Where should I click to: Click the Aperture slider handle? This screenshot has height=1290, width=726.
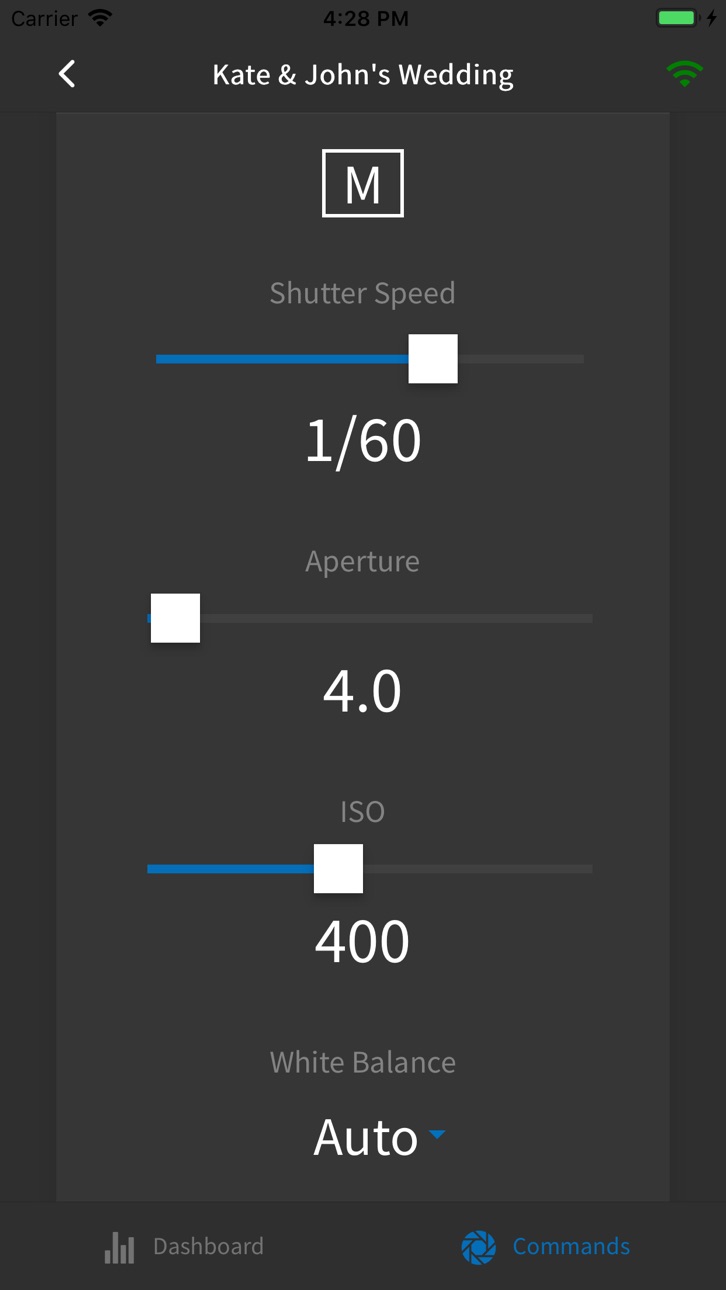pos(175,618)
